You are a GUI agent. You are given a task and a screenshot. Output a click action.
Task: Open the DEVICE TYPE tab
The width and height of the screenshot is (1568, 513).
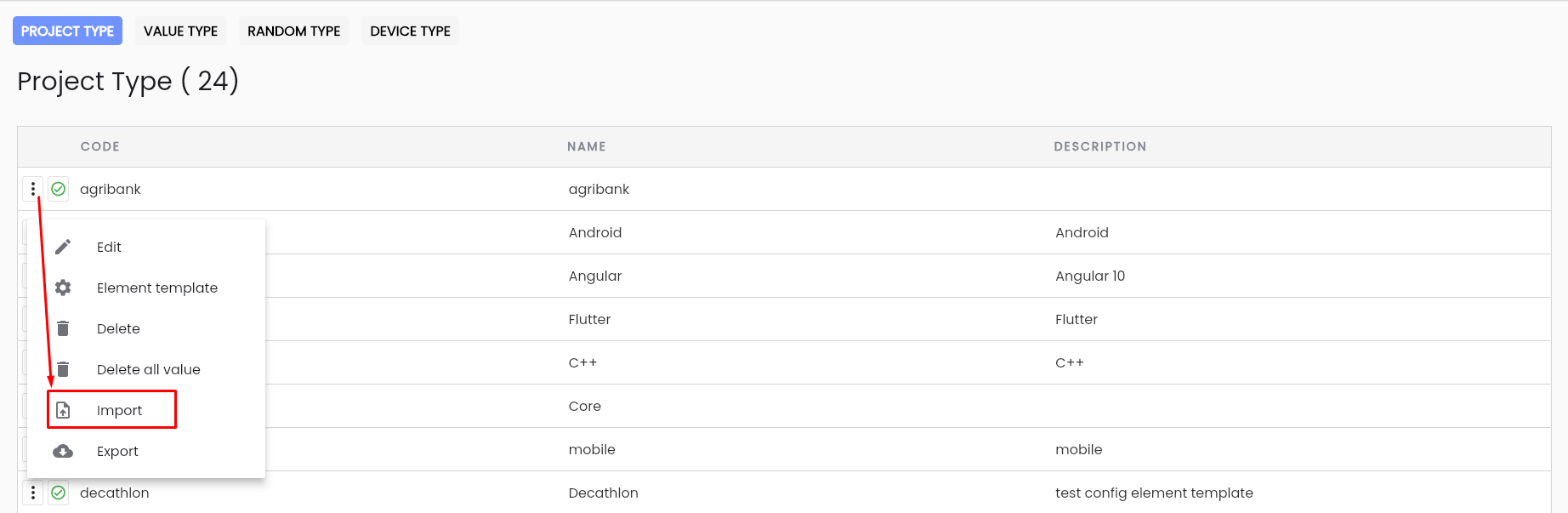[411, 31]
